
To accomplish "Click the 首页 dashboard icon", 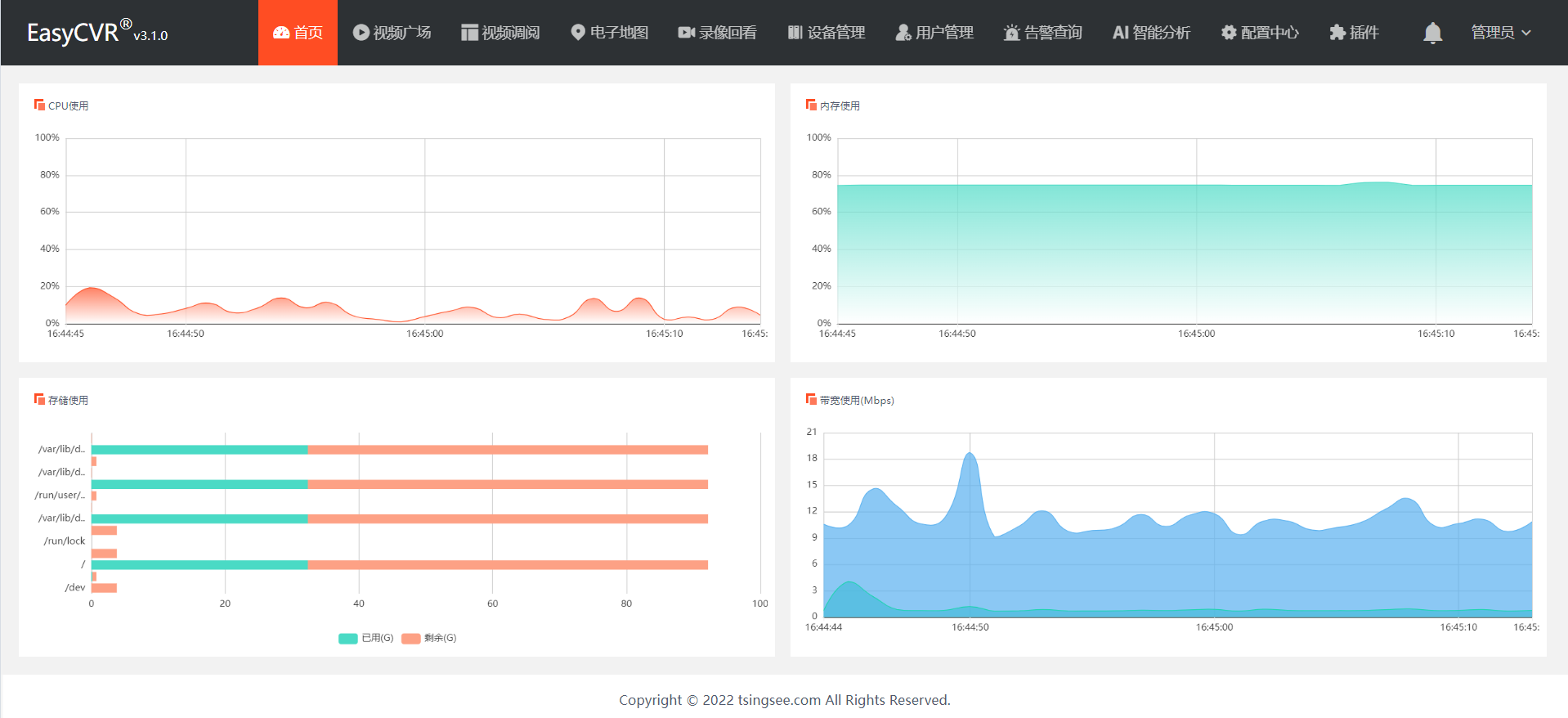I will [281, 33].
